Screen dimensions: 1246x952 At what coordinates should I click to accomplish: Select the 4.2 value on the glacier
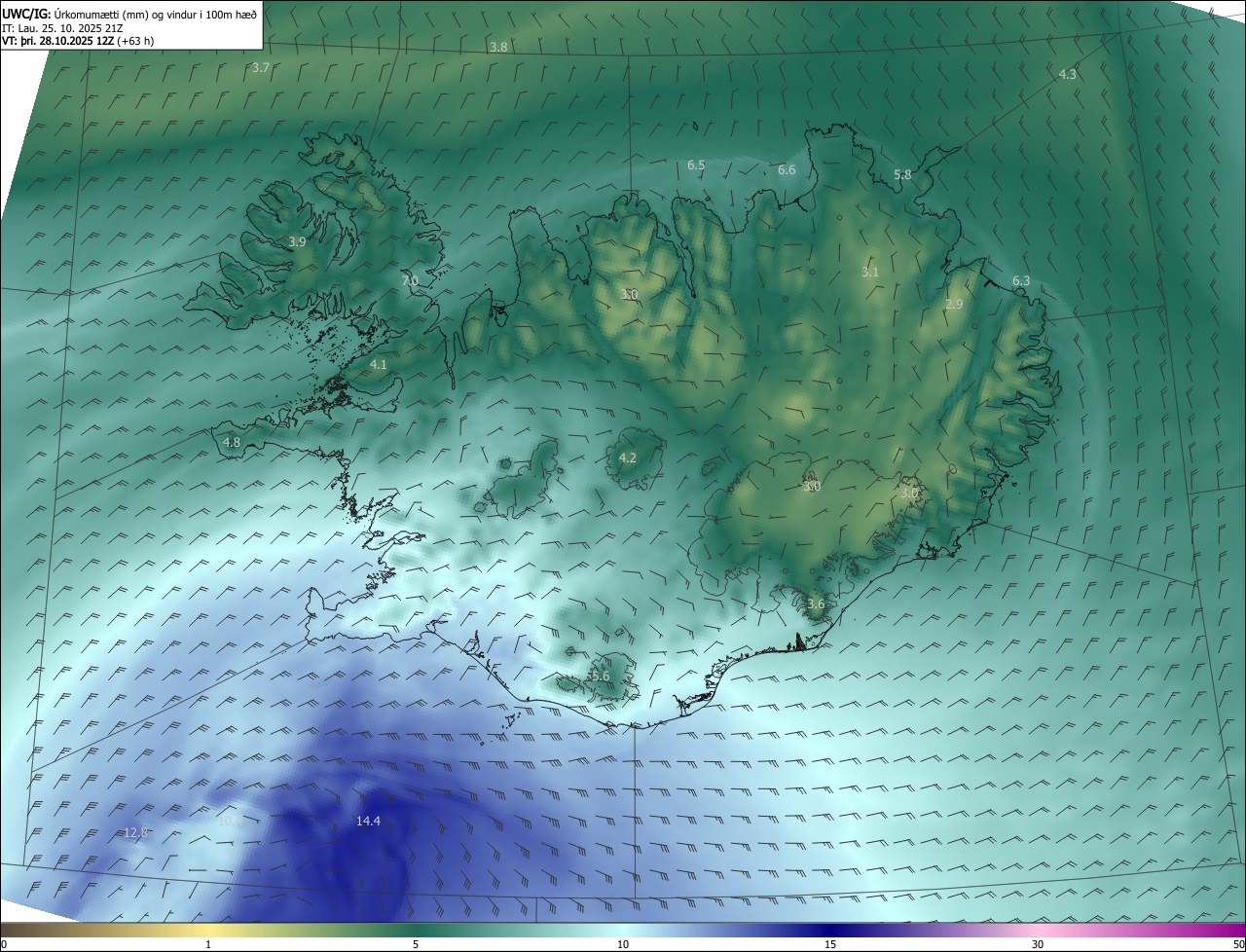[x=628, y=458]
